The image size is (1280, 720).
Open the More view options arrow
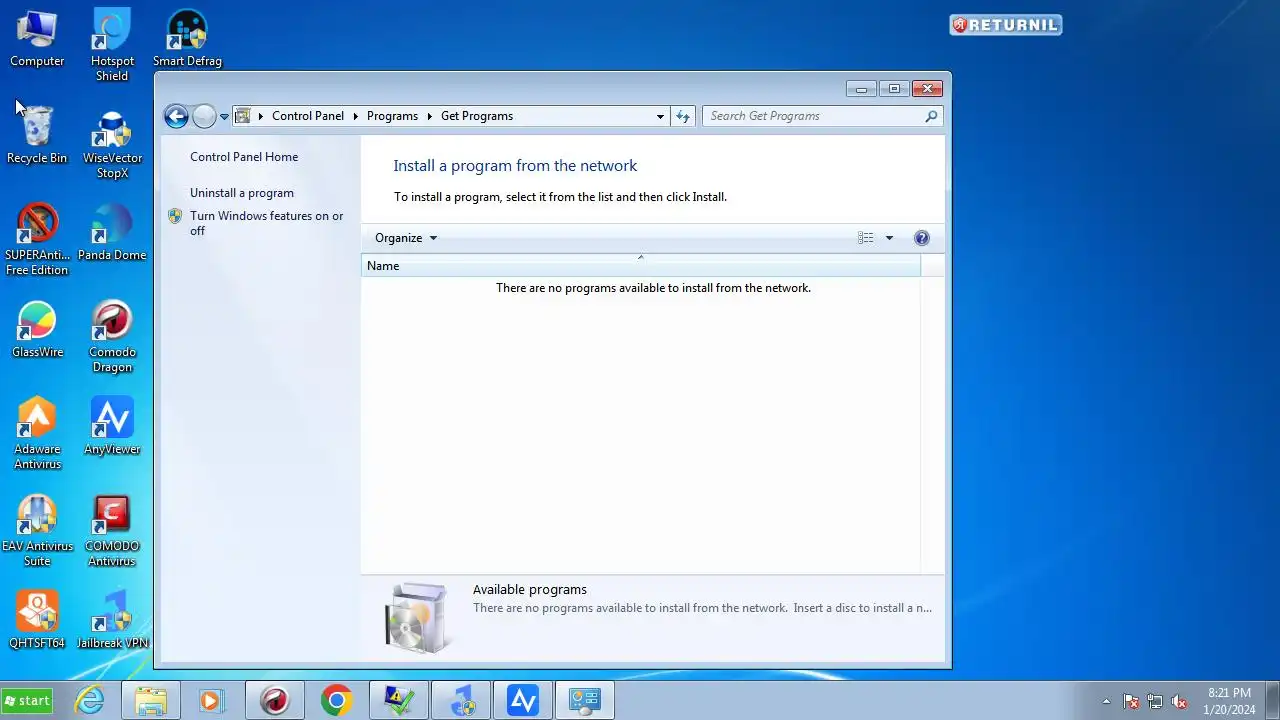click(x=889, y=238)
